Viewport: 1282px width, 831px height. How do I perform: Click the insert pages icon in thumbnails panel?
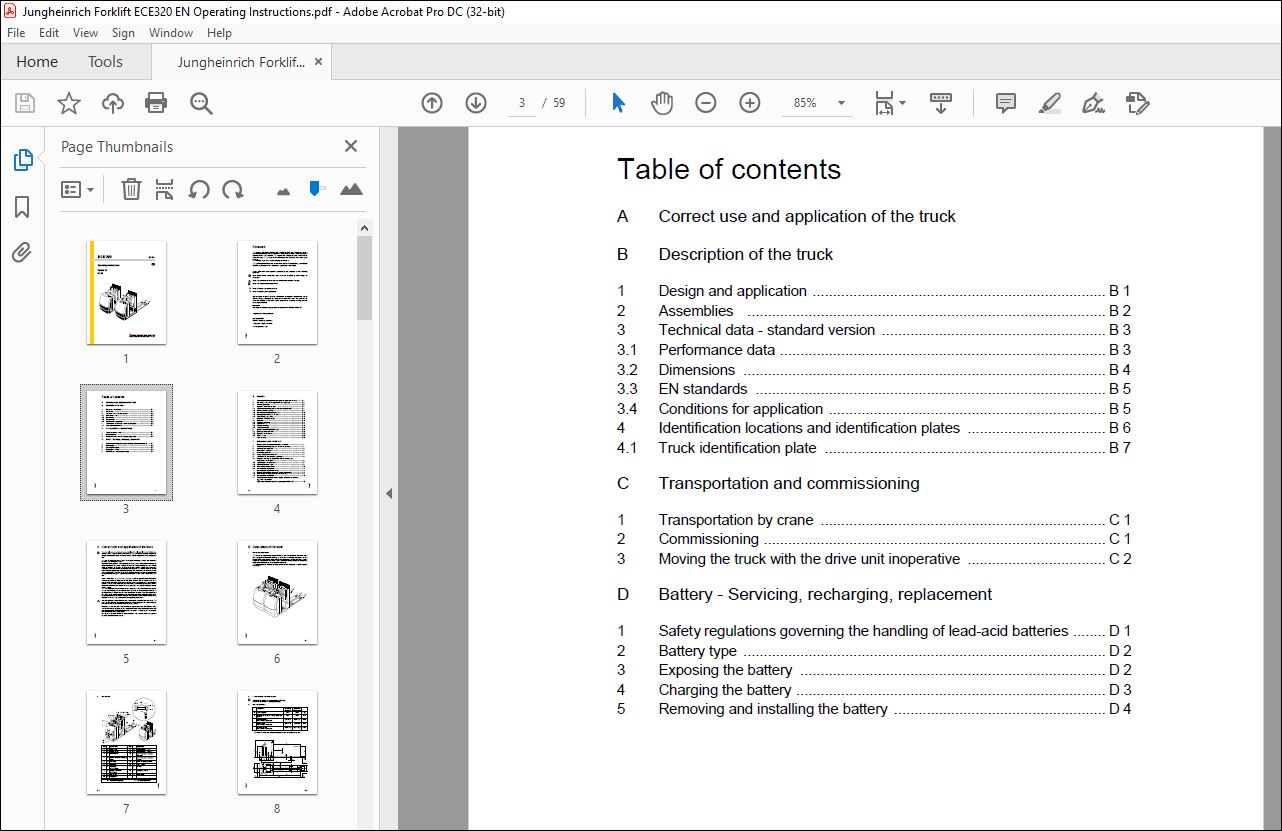coord(165,189)
